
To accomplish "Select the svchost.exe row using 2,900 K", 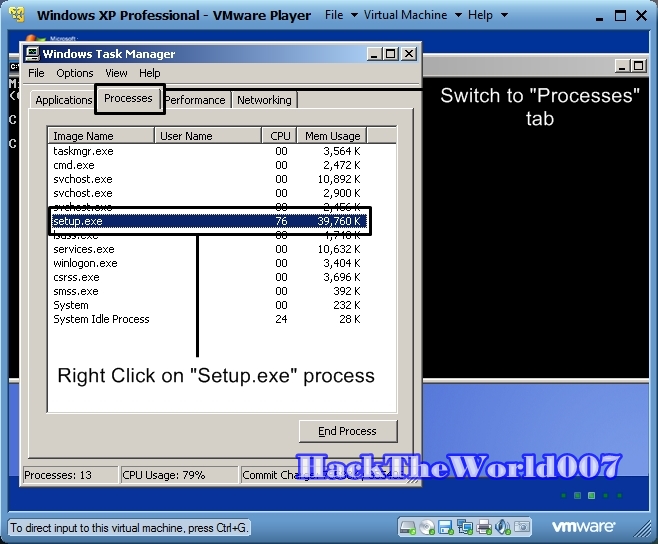I will pos(209,193).
